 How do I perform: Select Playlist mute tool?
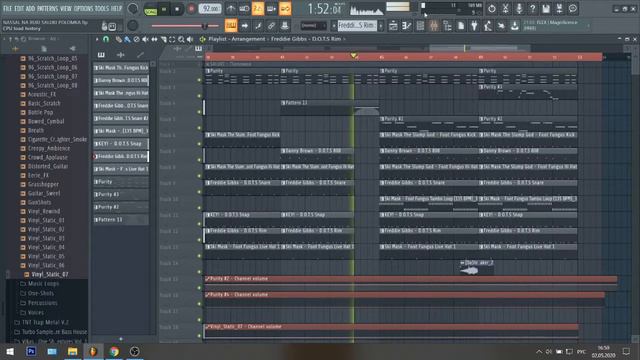tap(145, 39)
